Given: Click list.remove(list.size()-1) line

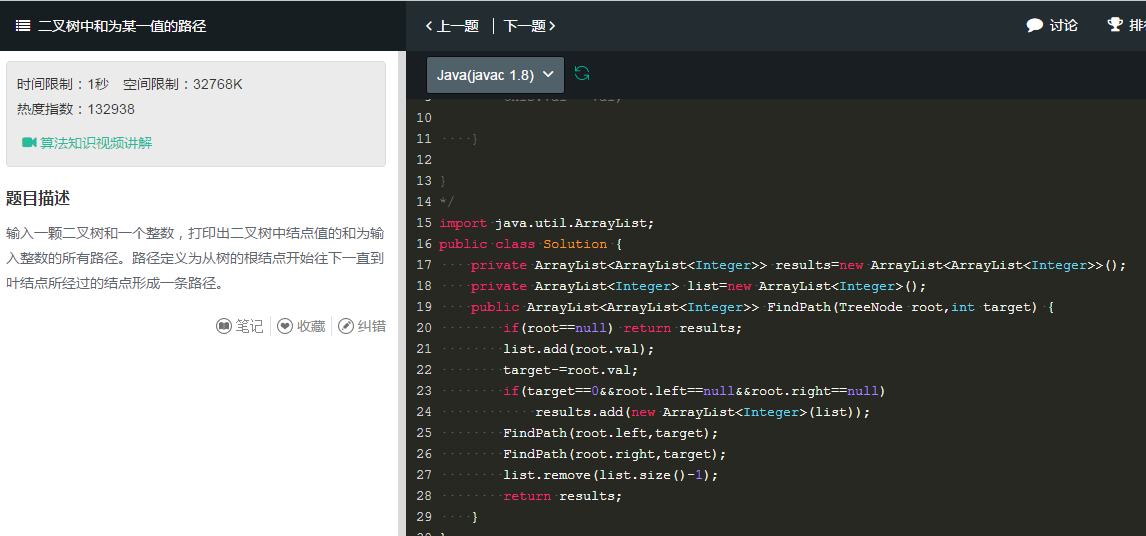Looking at the screenshot, I should coord(610,475).
